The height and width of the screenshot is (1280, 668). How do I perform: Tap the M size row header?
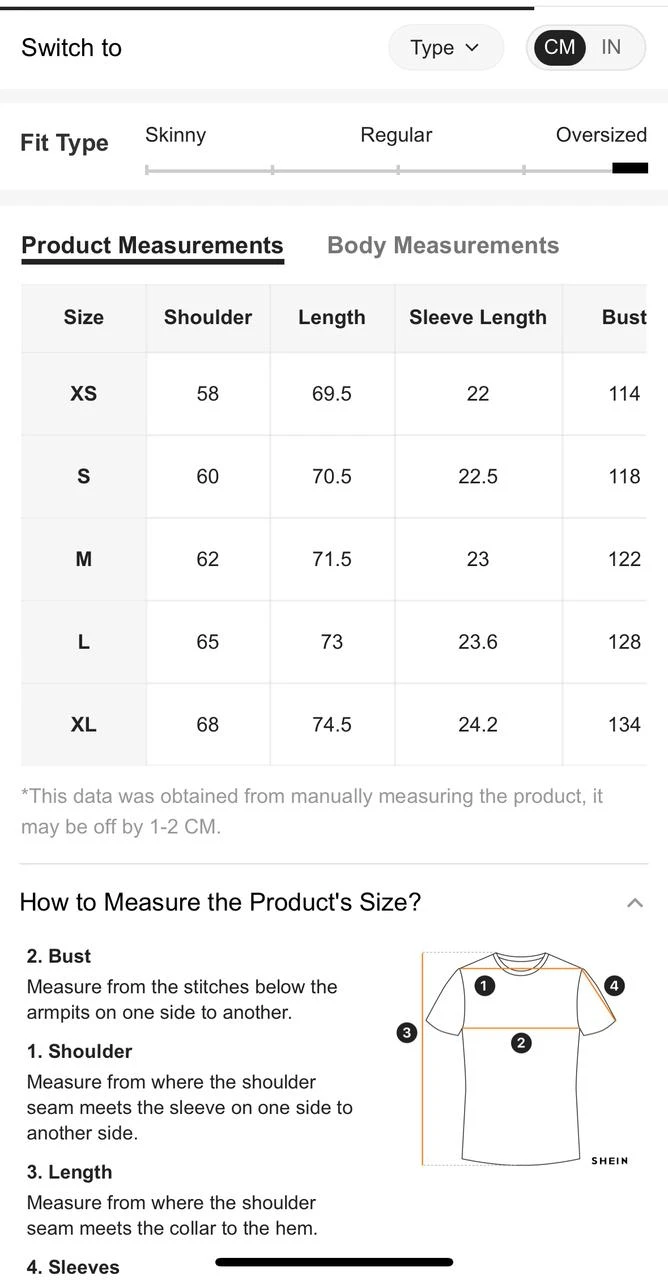coord(84,560)
